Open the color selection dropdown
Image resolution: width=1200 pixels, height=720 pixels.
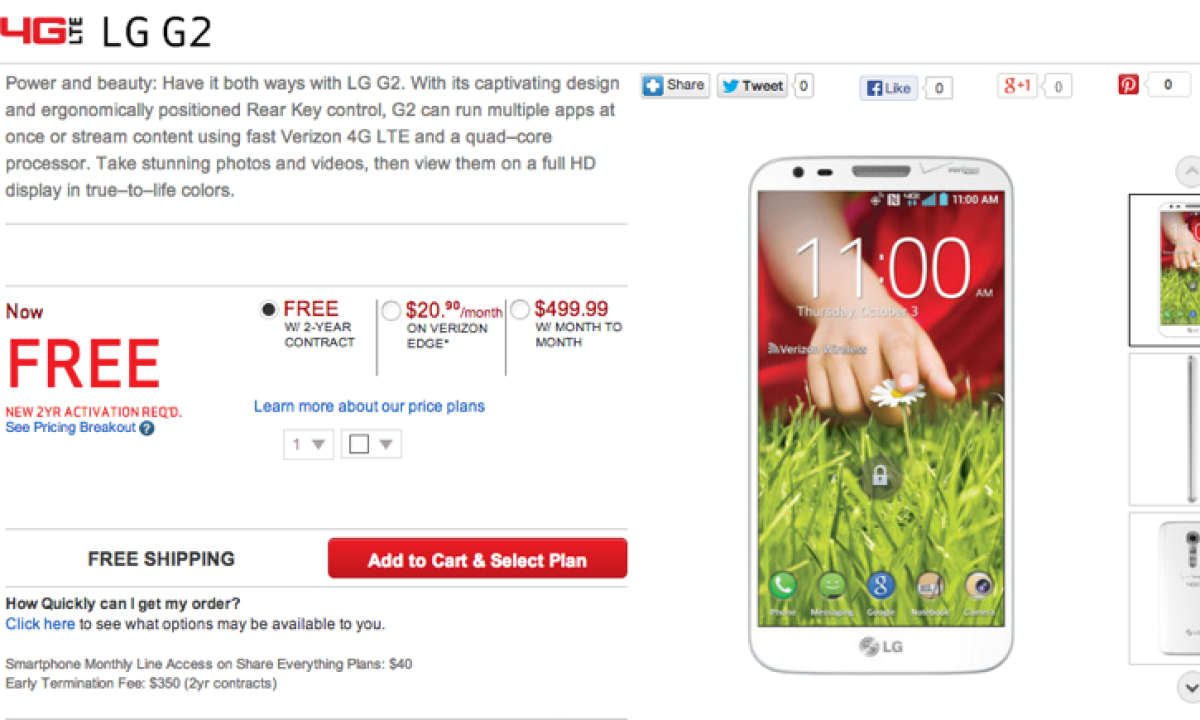371,444
